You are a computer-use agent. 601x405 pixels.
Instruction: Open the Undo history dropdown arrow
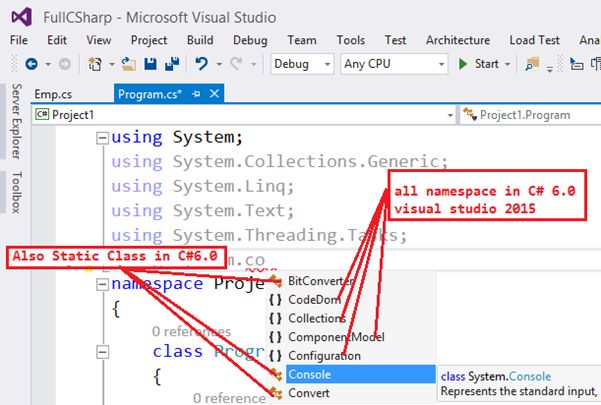click(219, 64)
